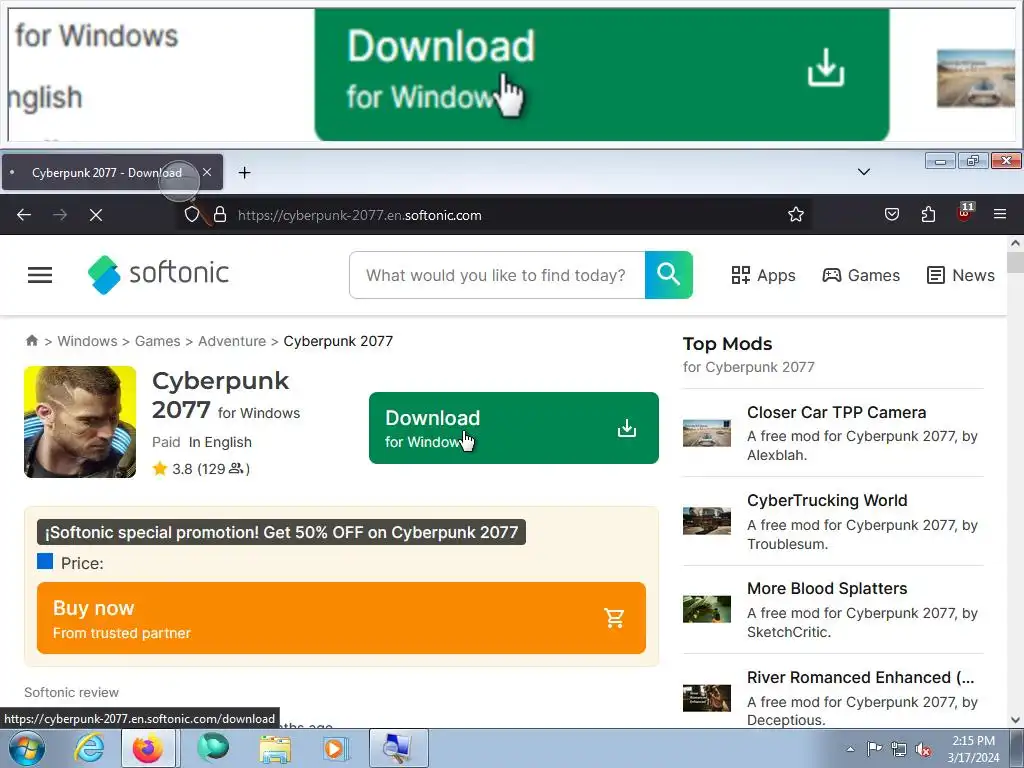Screen dimensions: 1024x768
Task: Go back using the browser back arrow
Action: 24,215
